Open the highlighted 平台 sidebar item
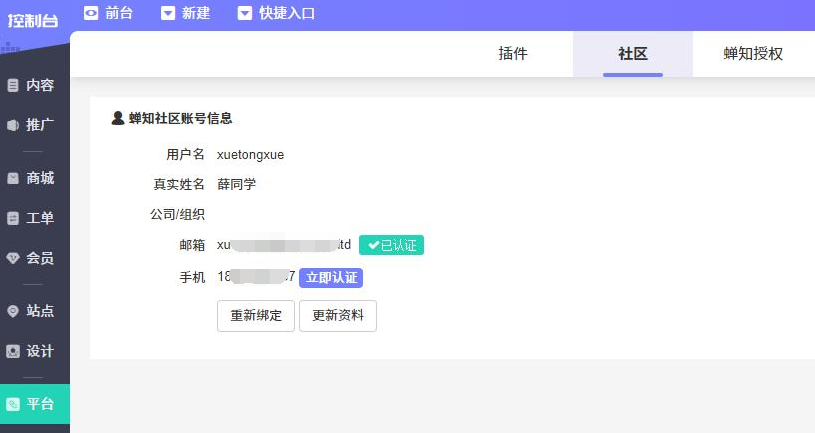Image resolution: width=815 pixels, height=433 pixels. [x=35, y=404]
